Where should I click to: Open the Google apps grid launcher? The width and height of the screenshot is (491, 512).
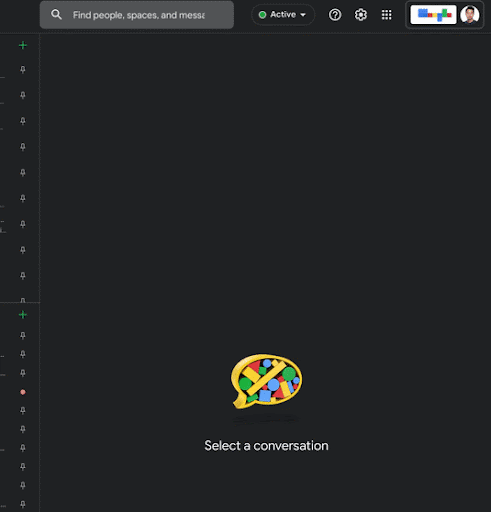click(x=387, y=15)
